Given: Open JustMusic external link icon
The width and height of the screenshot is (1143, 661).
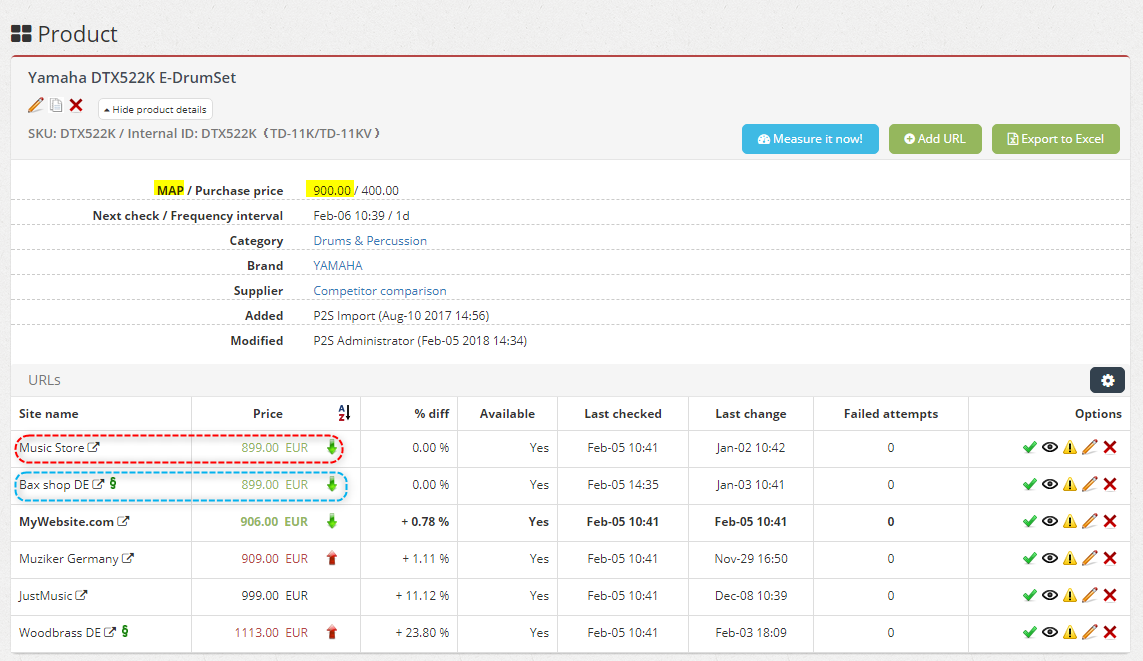Looking at the screenshot, I should (x=82, y=595).
